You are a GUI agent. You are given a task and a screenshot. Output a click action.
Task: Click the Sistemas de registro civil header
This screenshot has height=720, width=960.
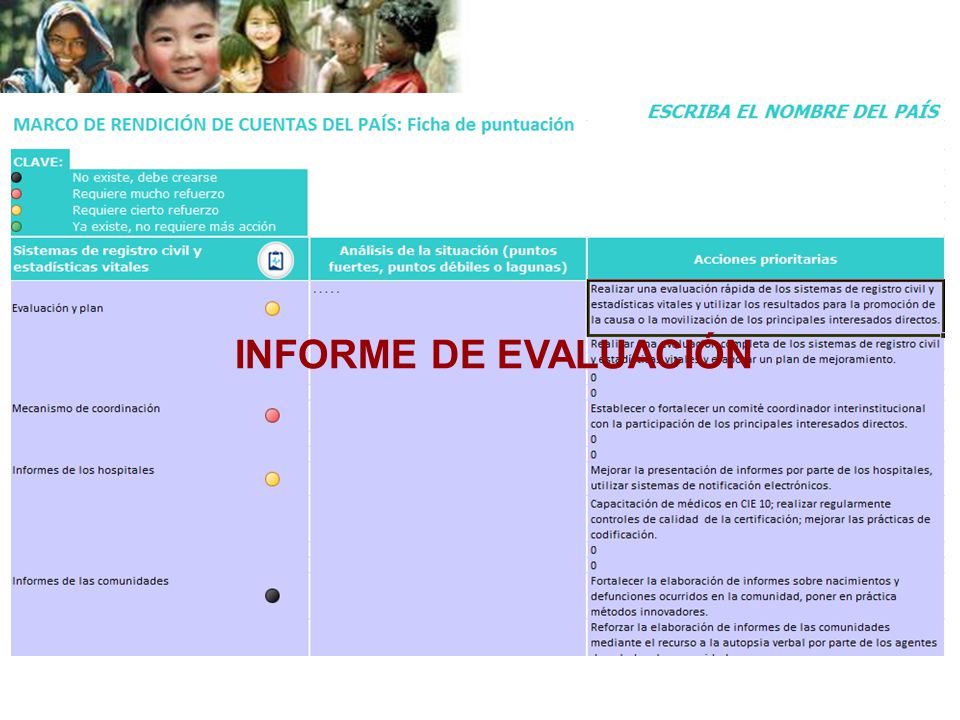pos(159,259)
